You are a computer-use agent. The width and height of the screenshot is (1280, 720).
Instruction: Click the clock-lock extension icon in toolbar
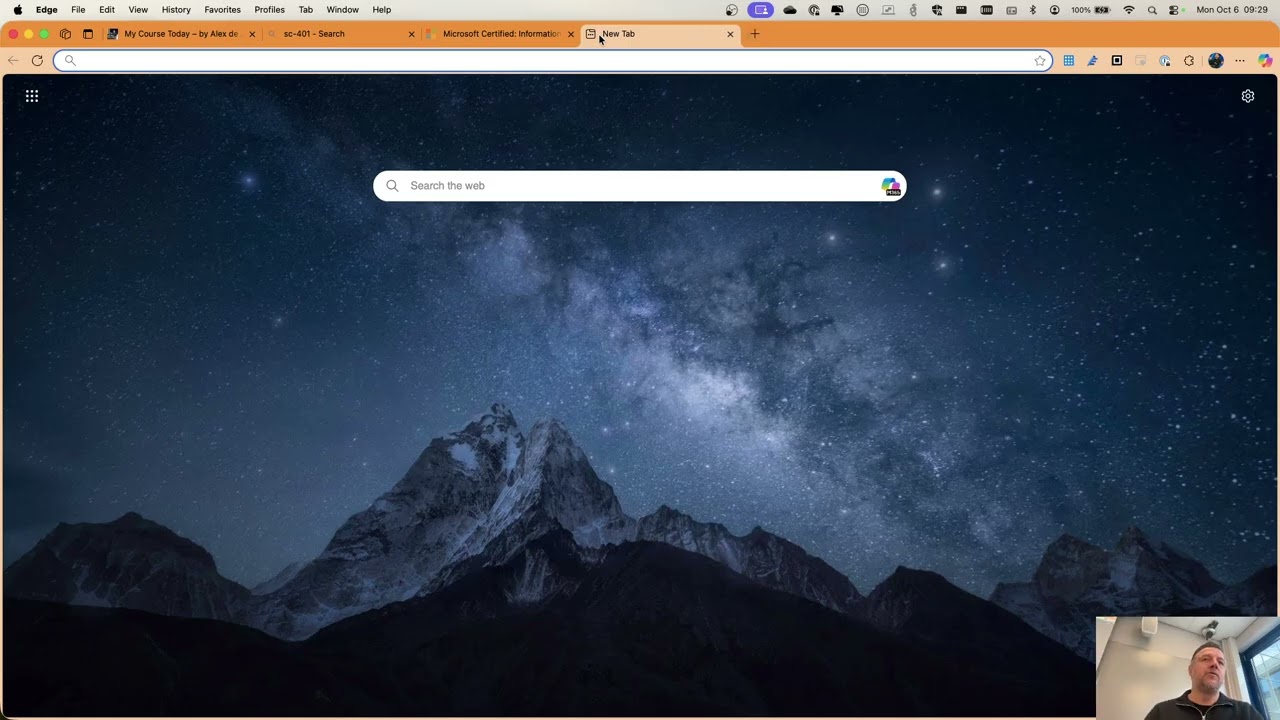1165,61
